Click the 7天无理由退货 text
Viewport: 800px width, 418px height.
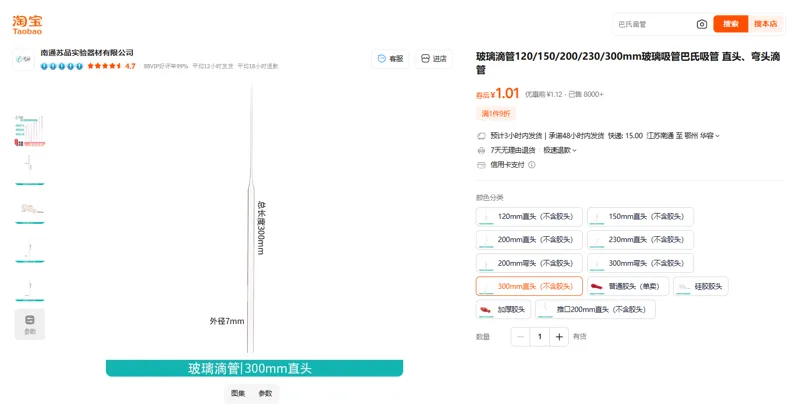513,150
